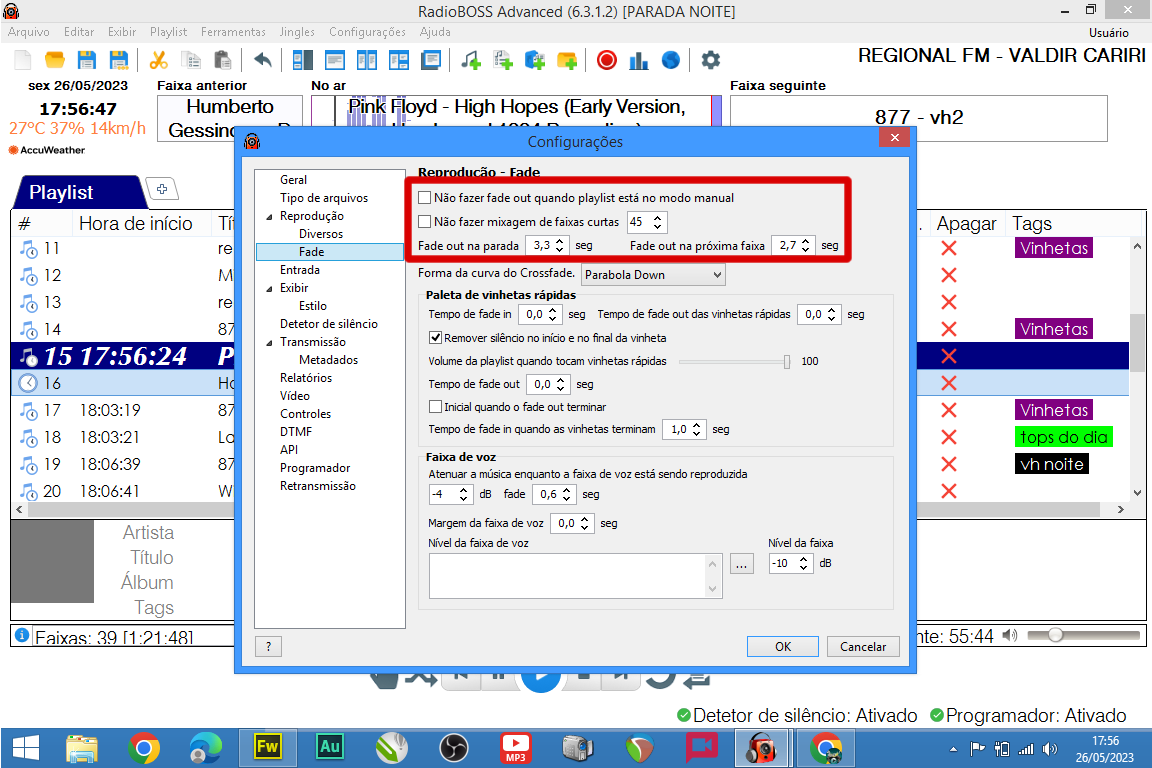
Task: Click the main volume slider handle
Action: pyautogui.click(x=1056, y=635)
